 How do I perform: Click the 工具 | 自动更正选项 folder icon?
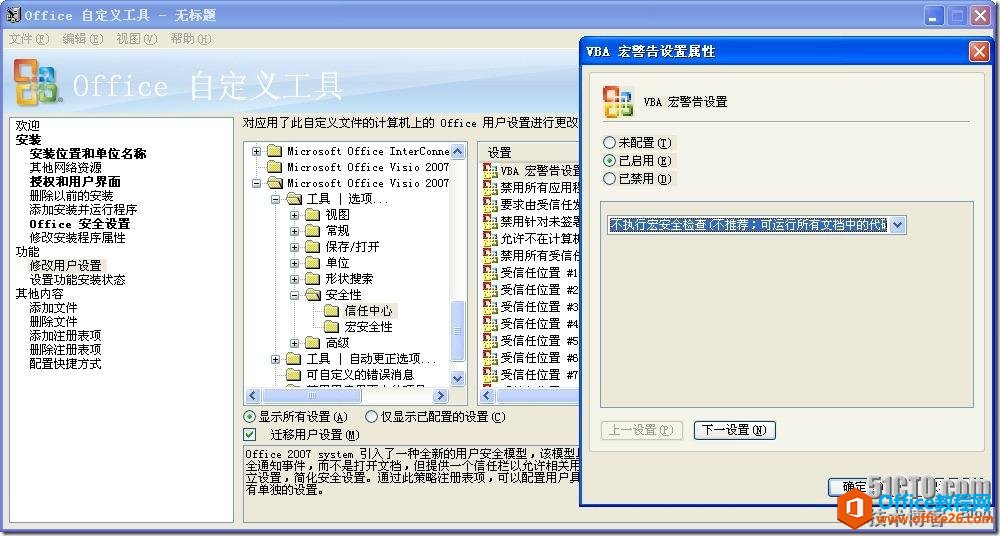293,359
